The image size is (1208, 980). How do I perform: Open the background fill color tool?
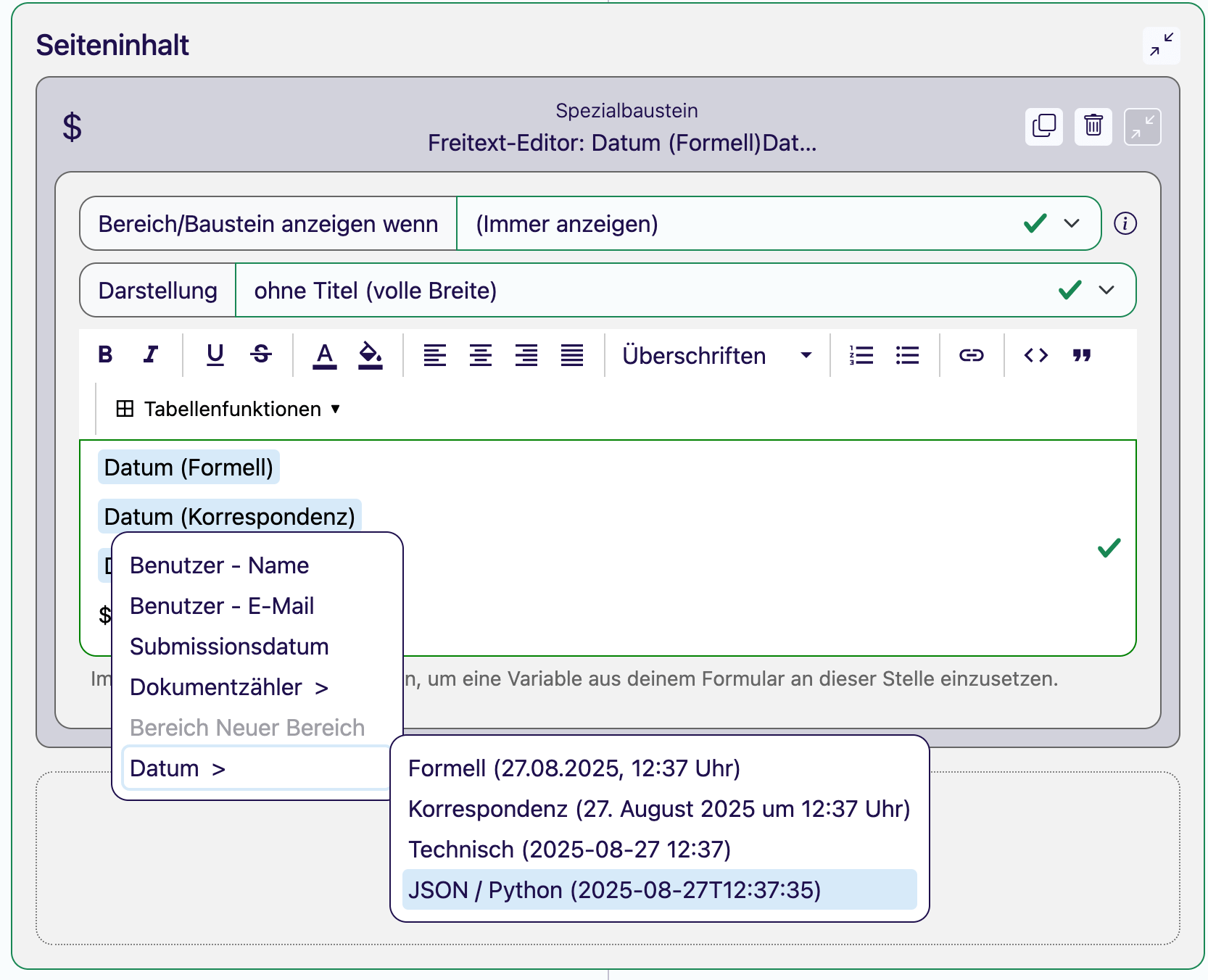click(371, 355)
